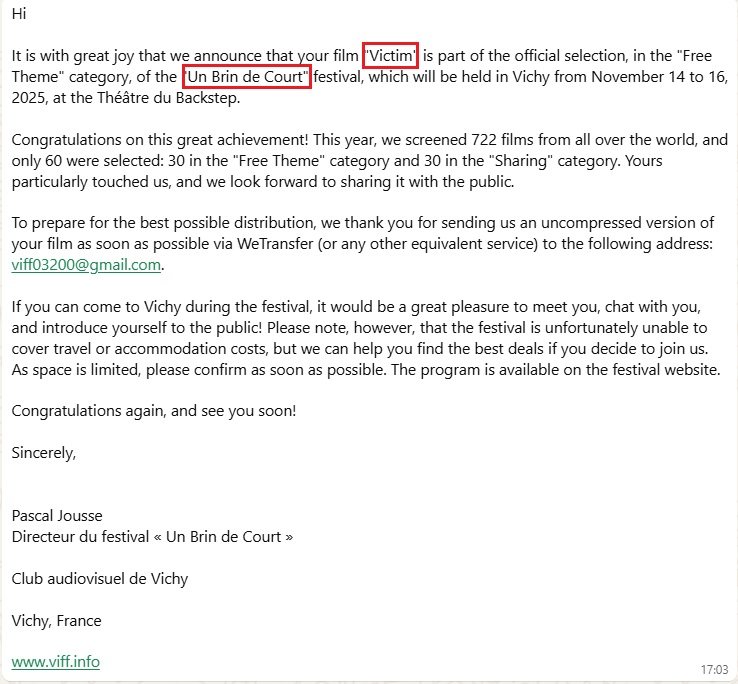Click the "Sincerely," closing line
Screen dimensions: 738x684
pyautogui.click(x=44, y=453)
